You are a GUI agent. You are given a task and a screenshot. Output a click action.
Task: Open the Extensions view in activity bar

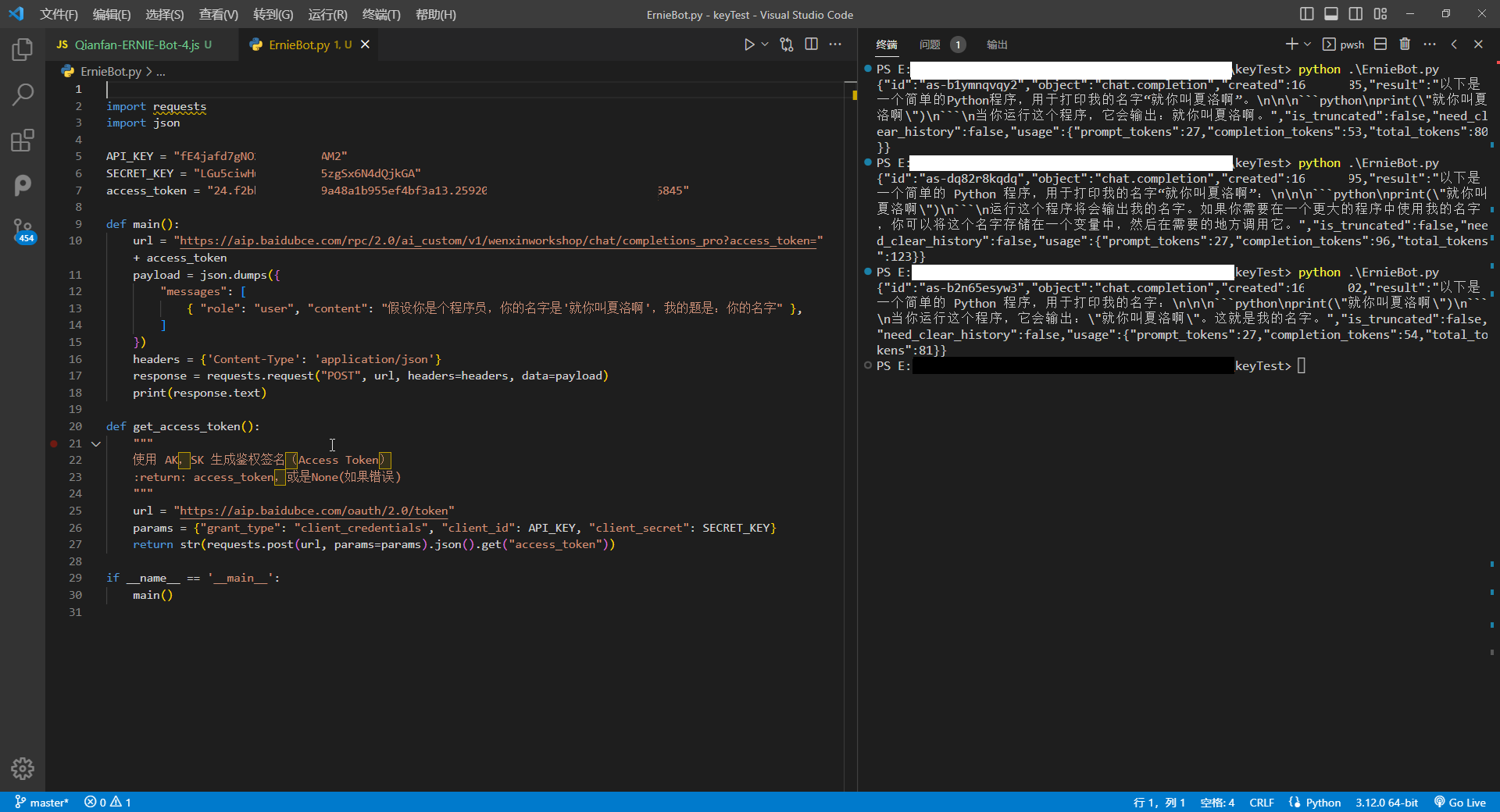(23, 141)
